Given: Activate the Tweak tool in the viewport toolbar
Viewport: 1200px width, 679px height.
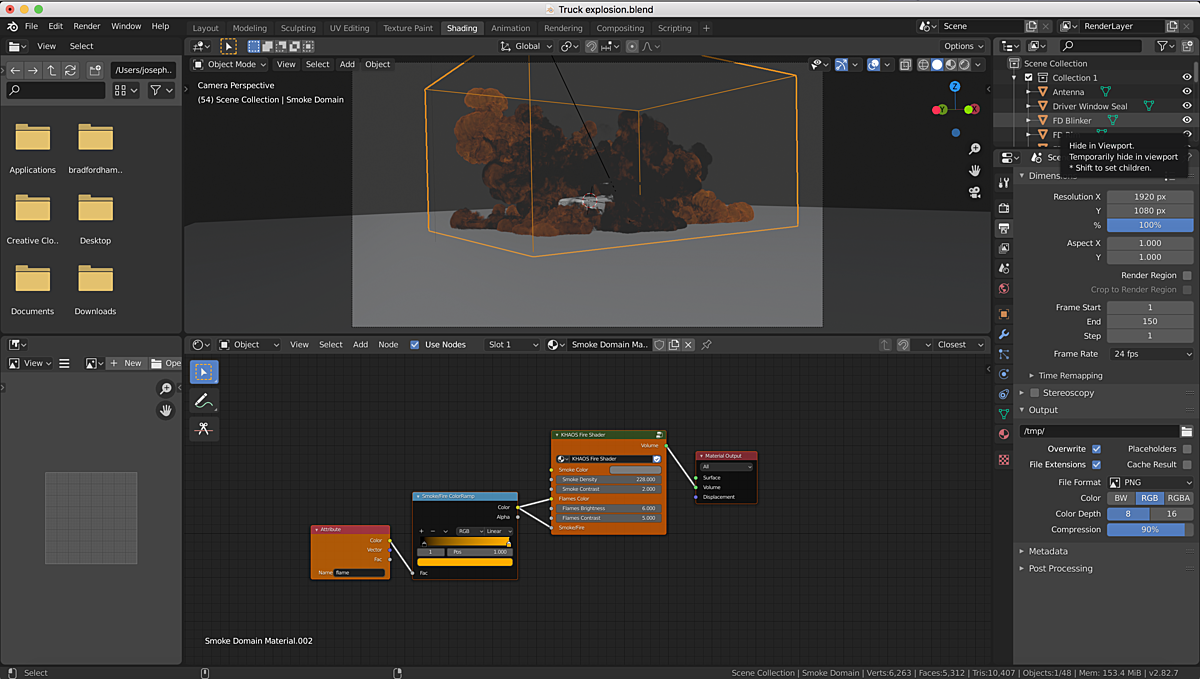Looking at the screenshot, I should [x=203, y=371].
